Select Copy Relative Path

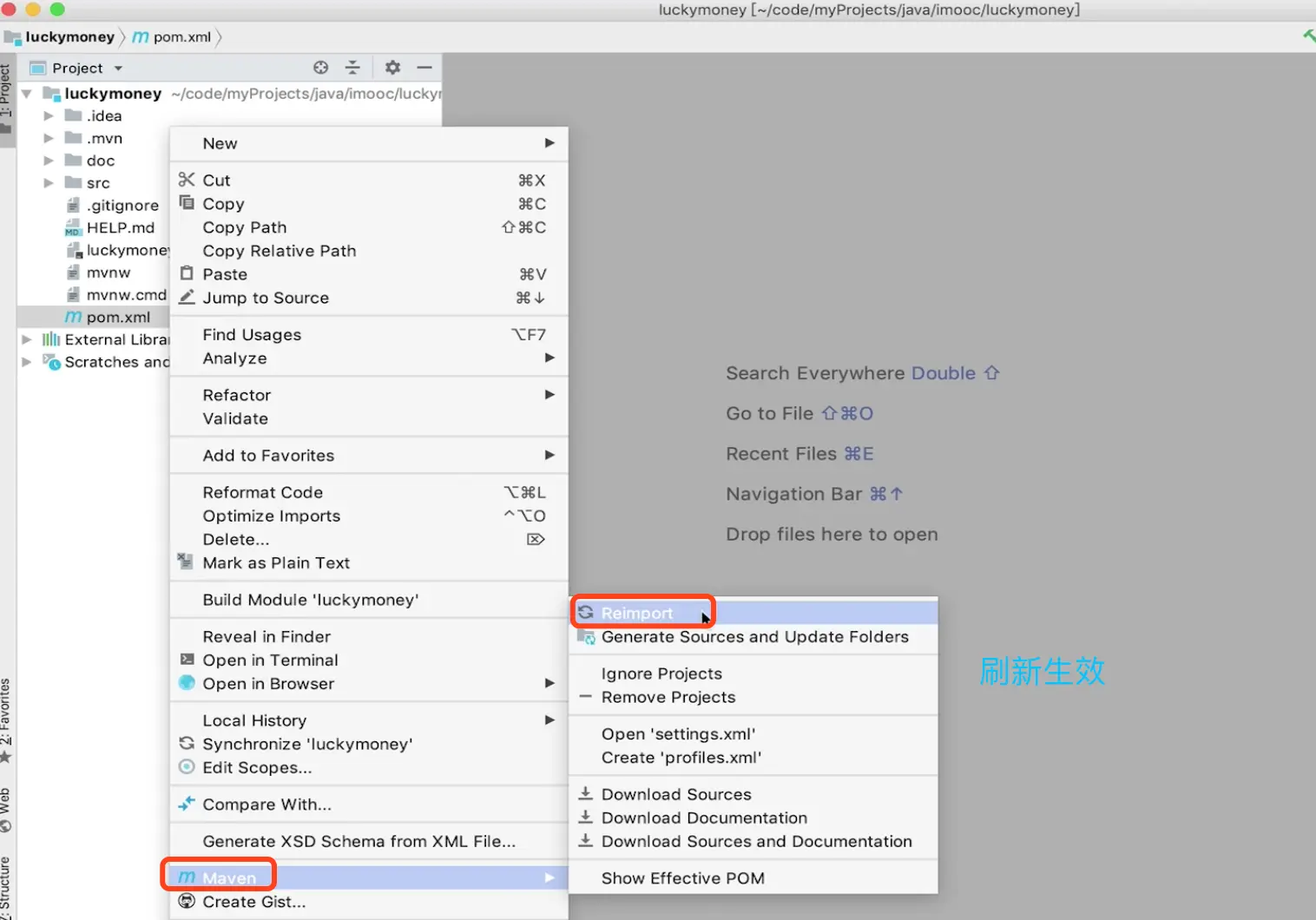[x=369, y=251]
